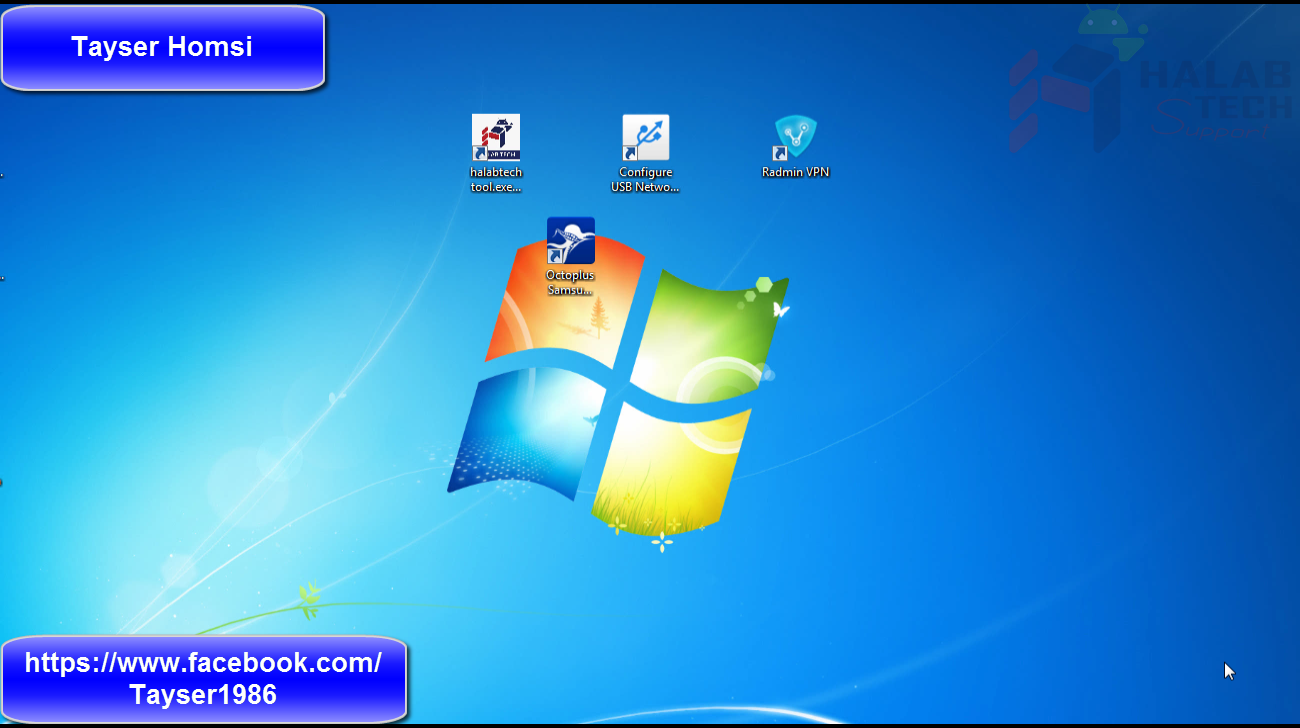This screenshot has height=728, width=1300.
Task: Select the halabtech tool.exe icon label
Action: coord(496,179)
